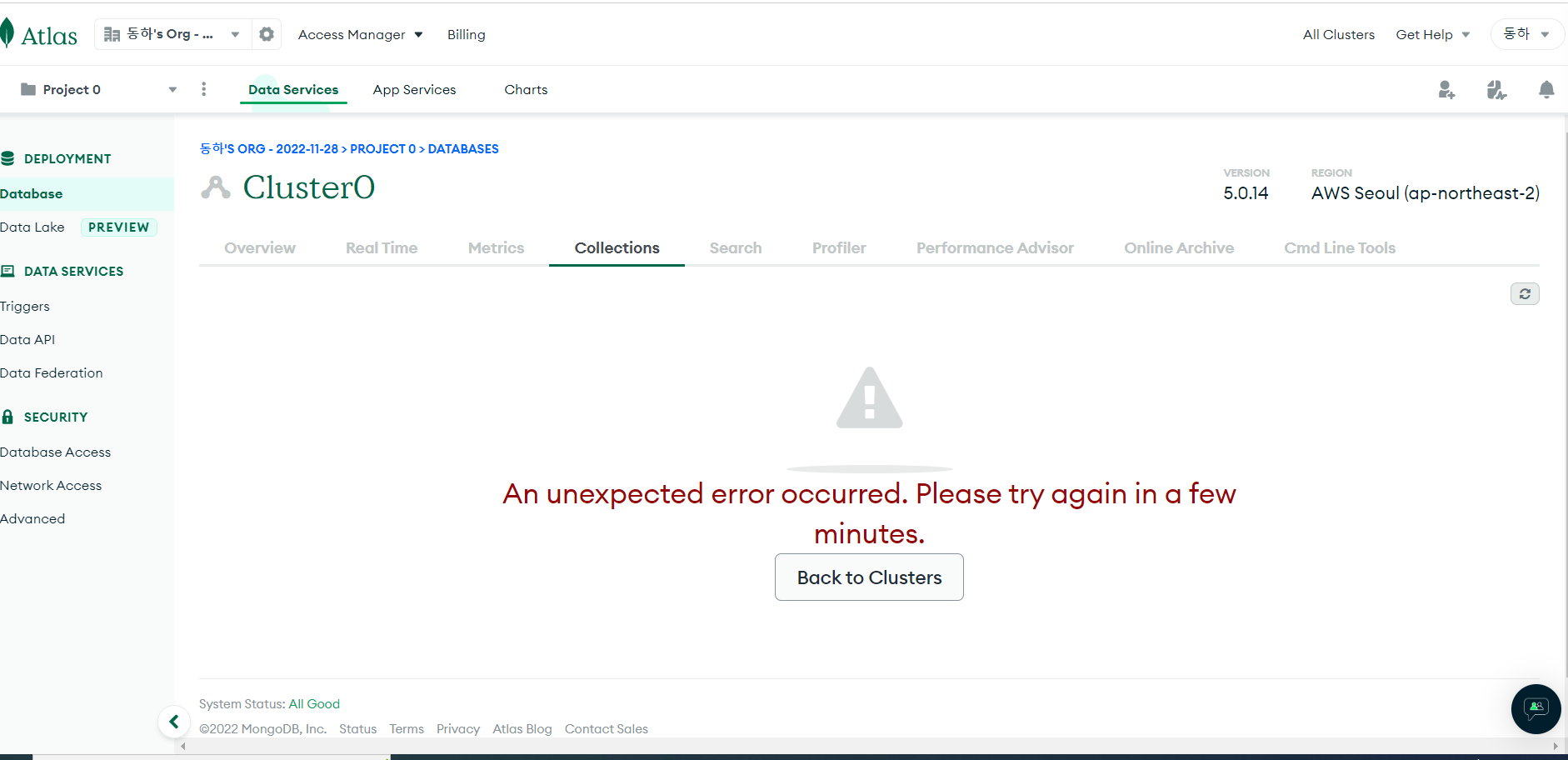Open the Access Manager dropdown
The image size is (1568, 760).
361,34
